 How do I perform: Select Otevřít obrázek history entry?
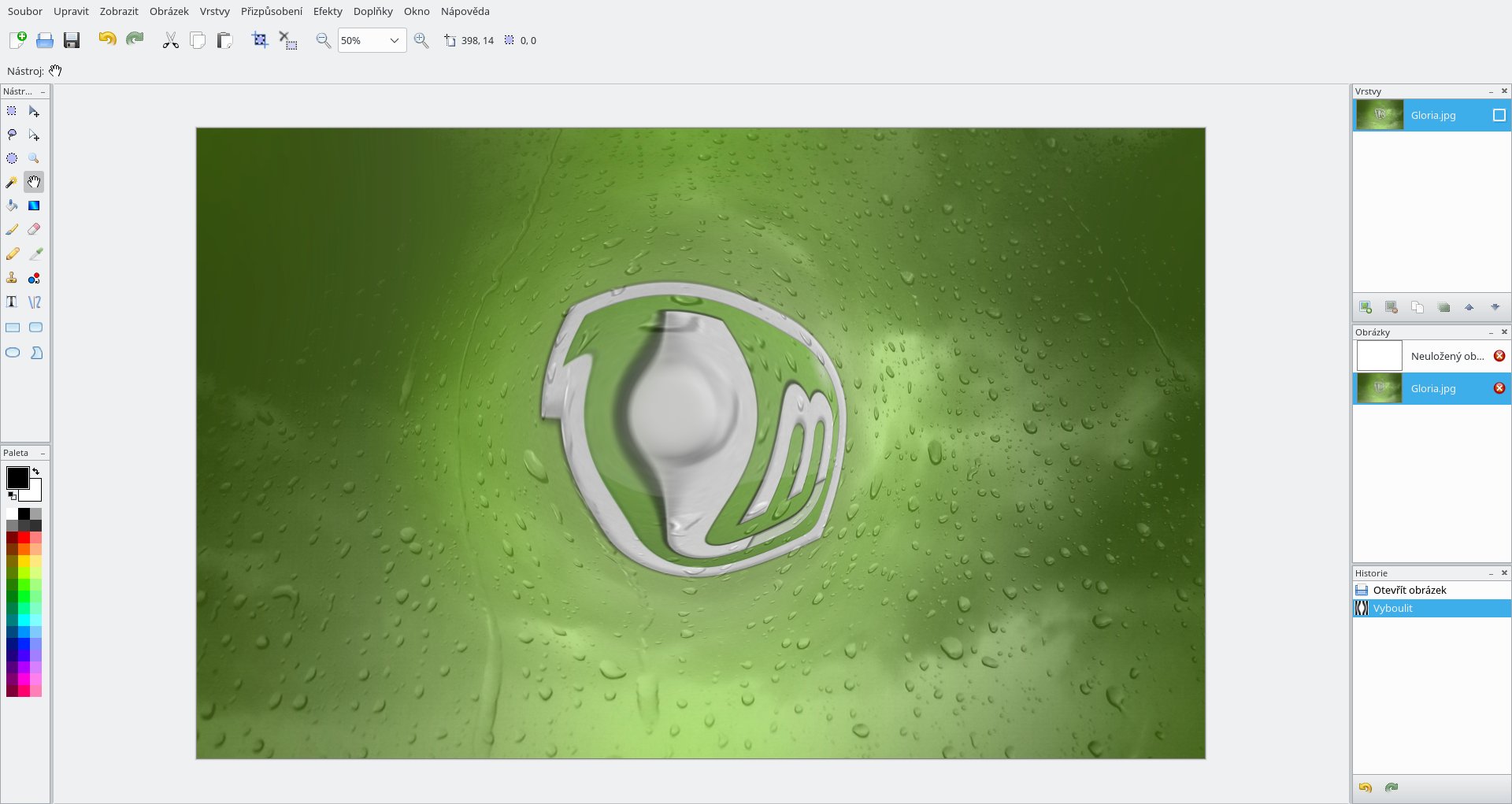pos(1432,590)
